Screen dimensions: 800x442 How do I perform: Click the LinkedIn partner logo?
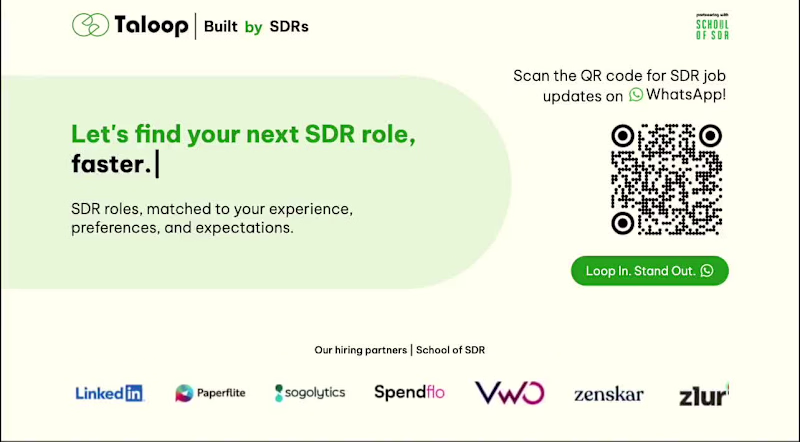[109, 393]
